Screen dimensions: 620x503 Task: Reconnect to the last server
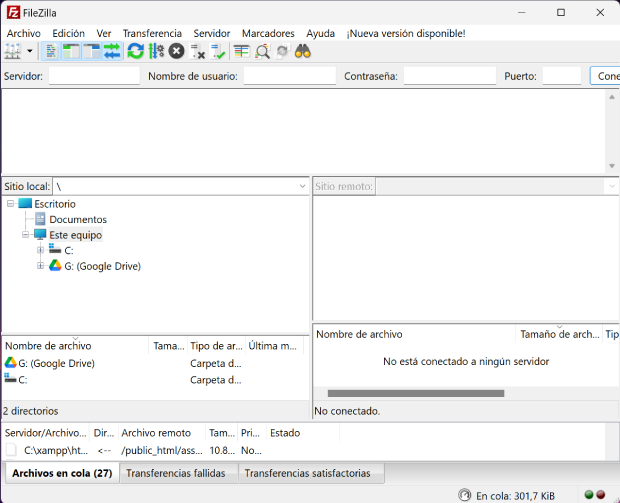pos(218,52)
